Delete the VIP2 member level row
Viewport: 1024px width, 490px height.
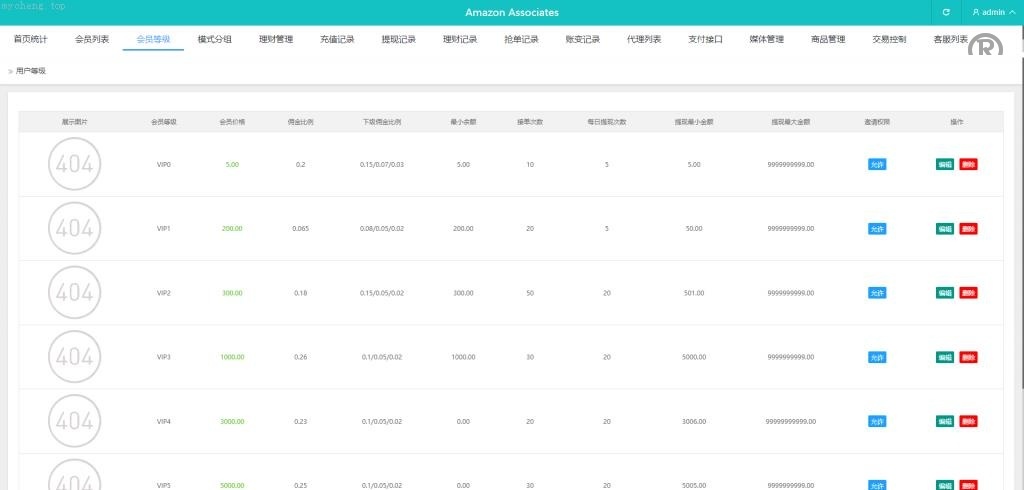click(x=968, y=293)
